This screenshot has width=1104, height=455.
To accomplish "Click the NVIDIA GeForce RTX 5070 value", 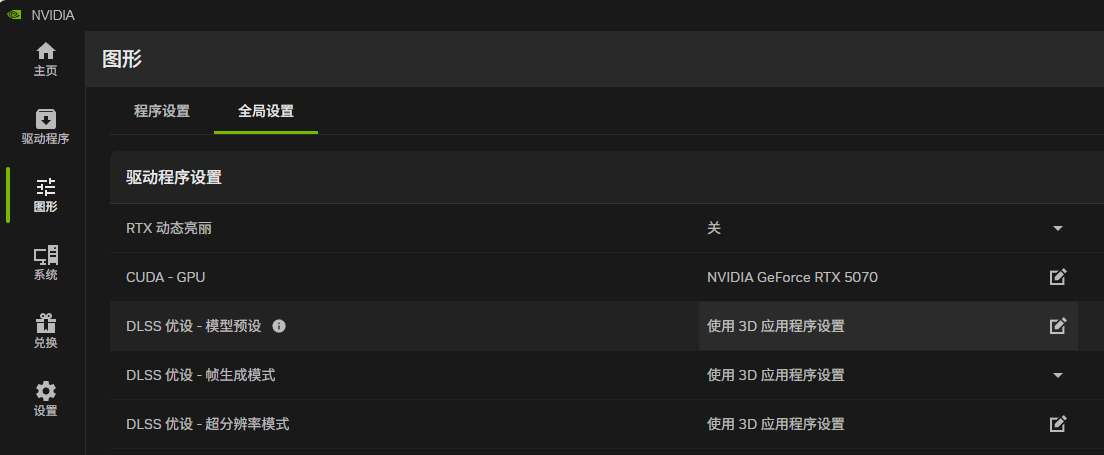I will [x=792, y=277].
